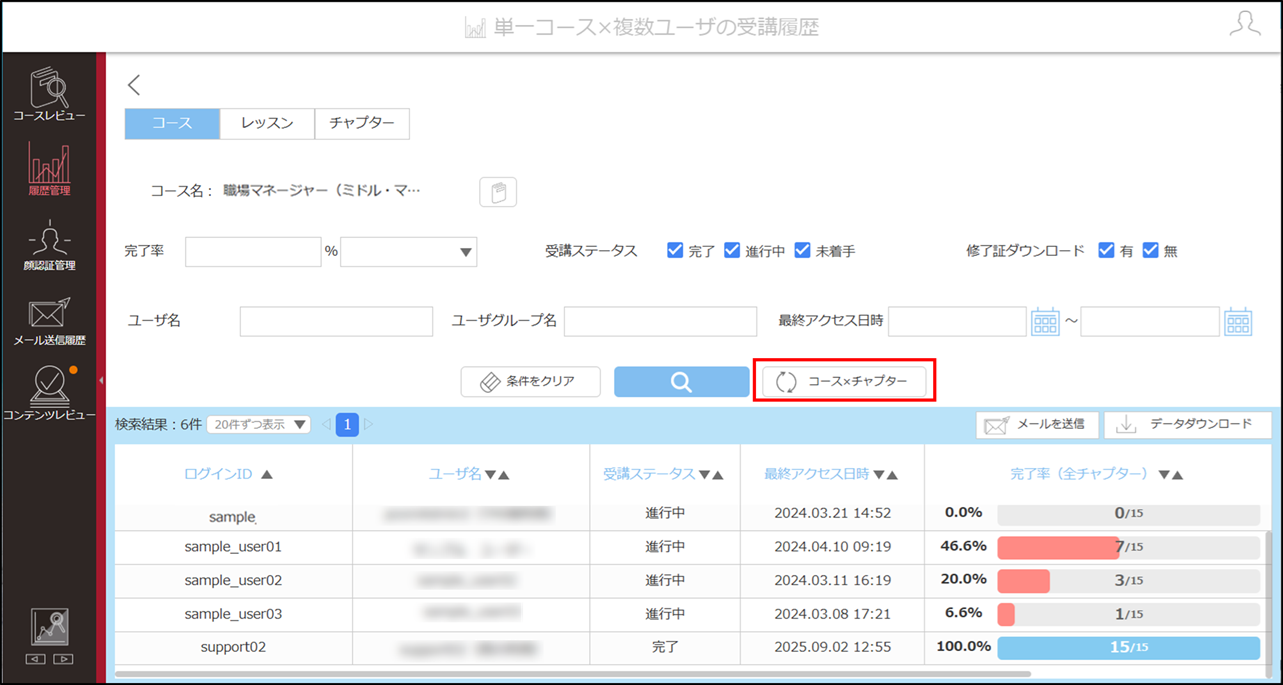
Task: Toggle the 未着手 status checkbox
Action: point(802,250)
